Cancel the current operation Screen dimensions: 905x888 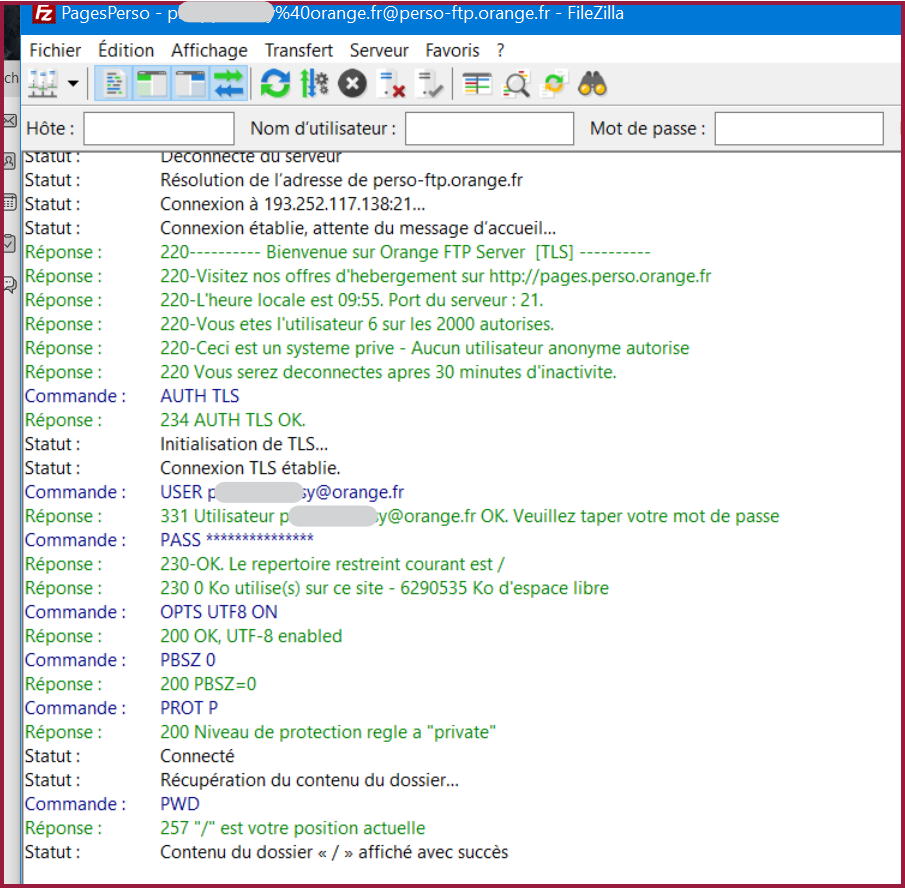tap(352, 85)
